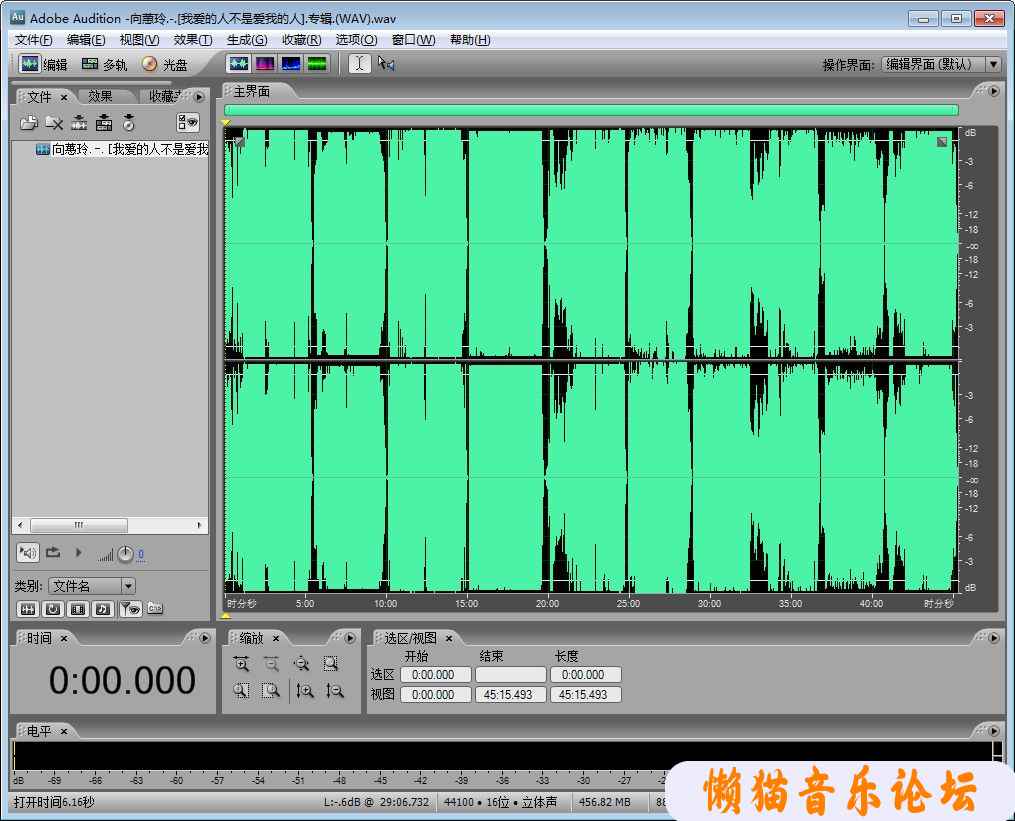
Task: Open 选区/视图 panel options arrow menu
Action: (x=994, y=638)
